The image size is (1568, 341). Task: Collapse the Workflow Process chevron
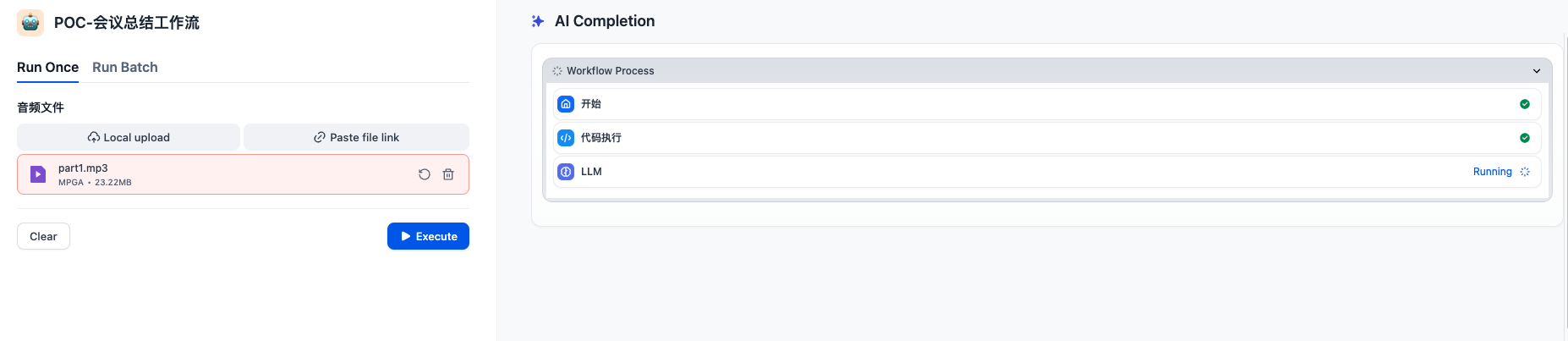click(x=1537, y=71)
